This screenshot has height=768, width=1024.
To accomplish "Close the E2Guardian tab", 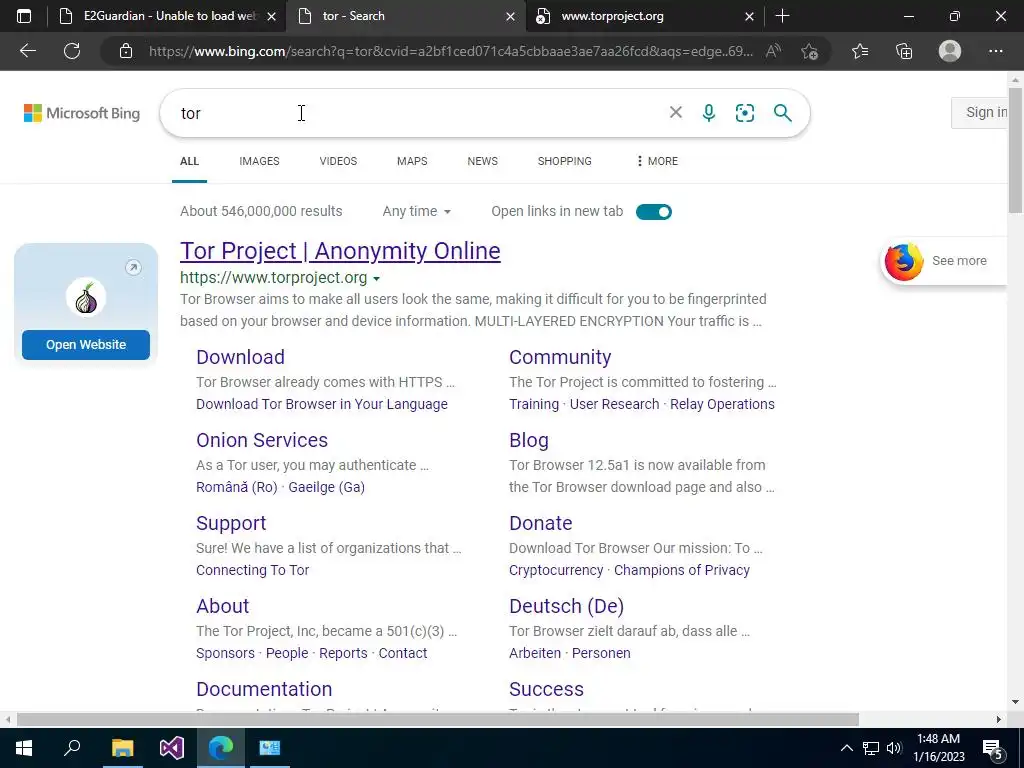I will pos(272,16).
